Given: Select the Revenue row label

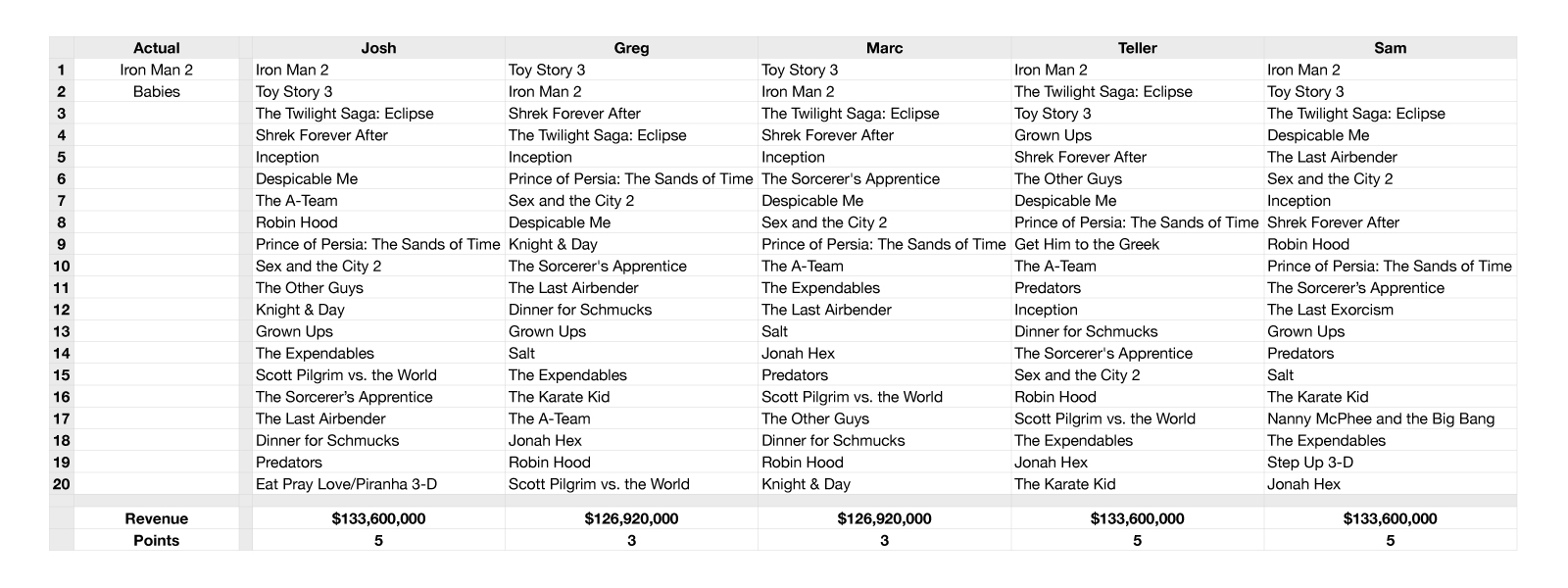Looking at the screenshot, I should click(156, 518).
